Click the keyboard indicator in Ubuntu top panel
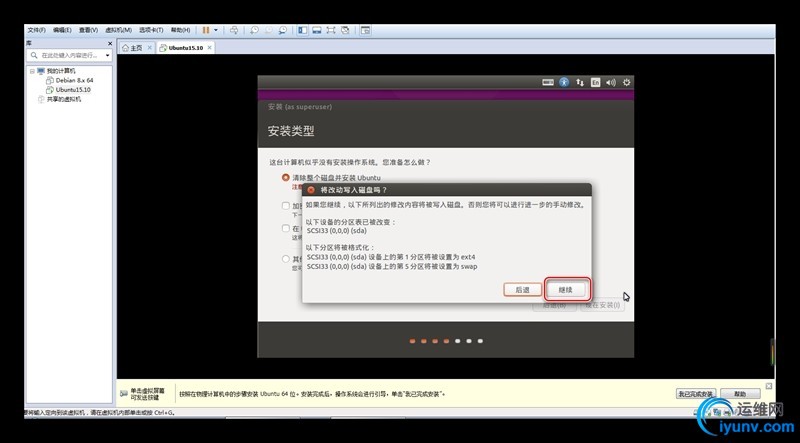The height and width of the screenshot is (443, 800). coord(548,82)
